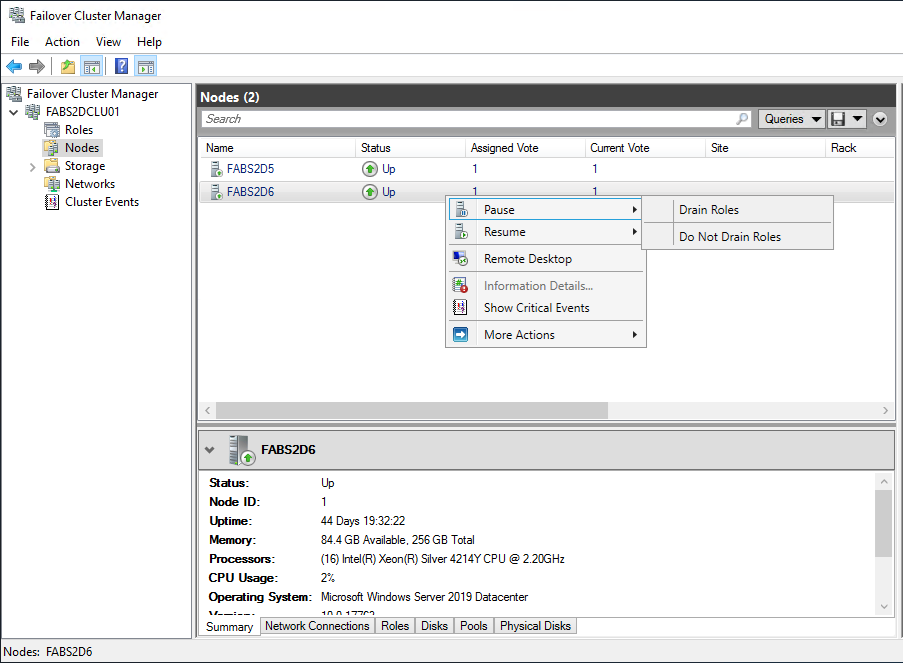Viewport: 903px width, 663px height.
Task: Toggle the console tree pane toolbar icon
Action: (92, 67)
